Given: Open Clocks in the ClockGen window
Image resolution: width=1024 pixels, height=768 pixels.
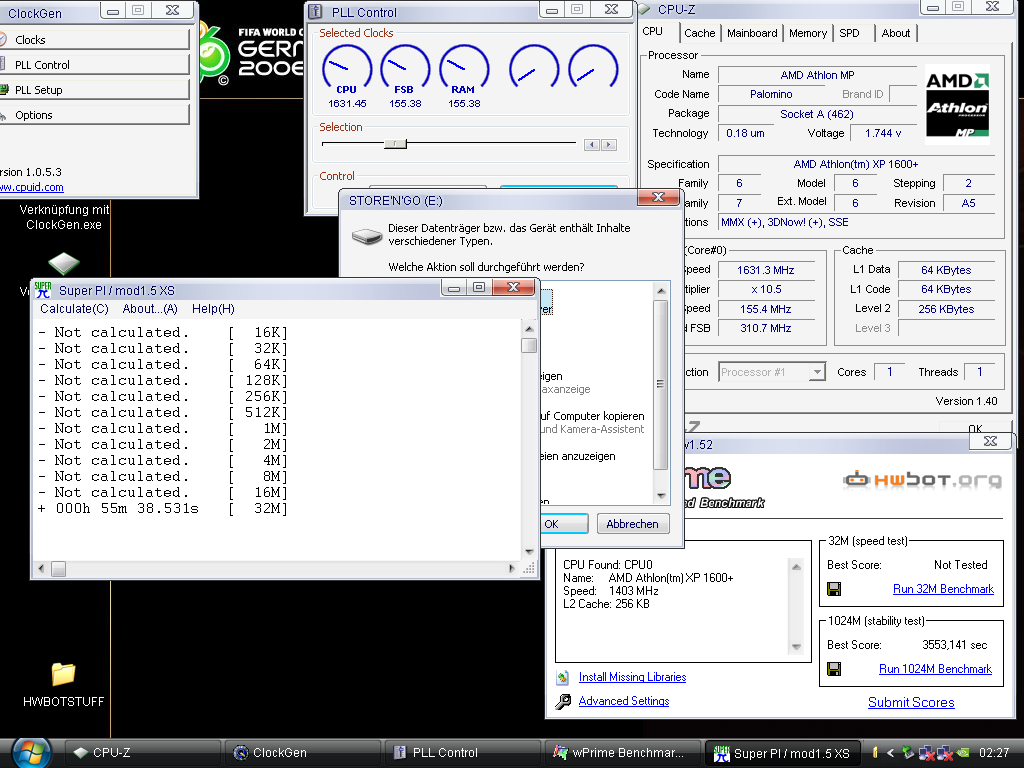Looking at the screenshot, I should (x=95, y=40).
